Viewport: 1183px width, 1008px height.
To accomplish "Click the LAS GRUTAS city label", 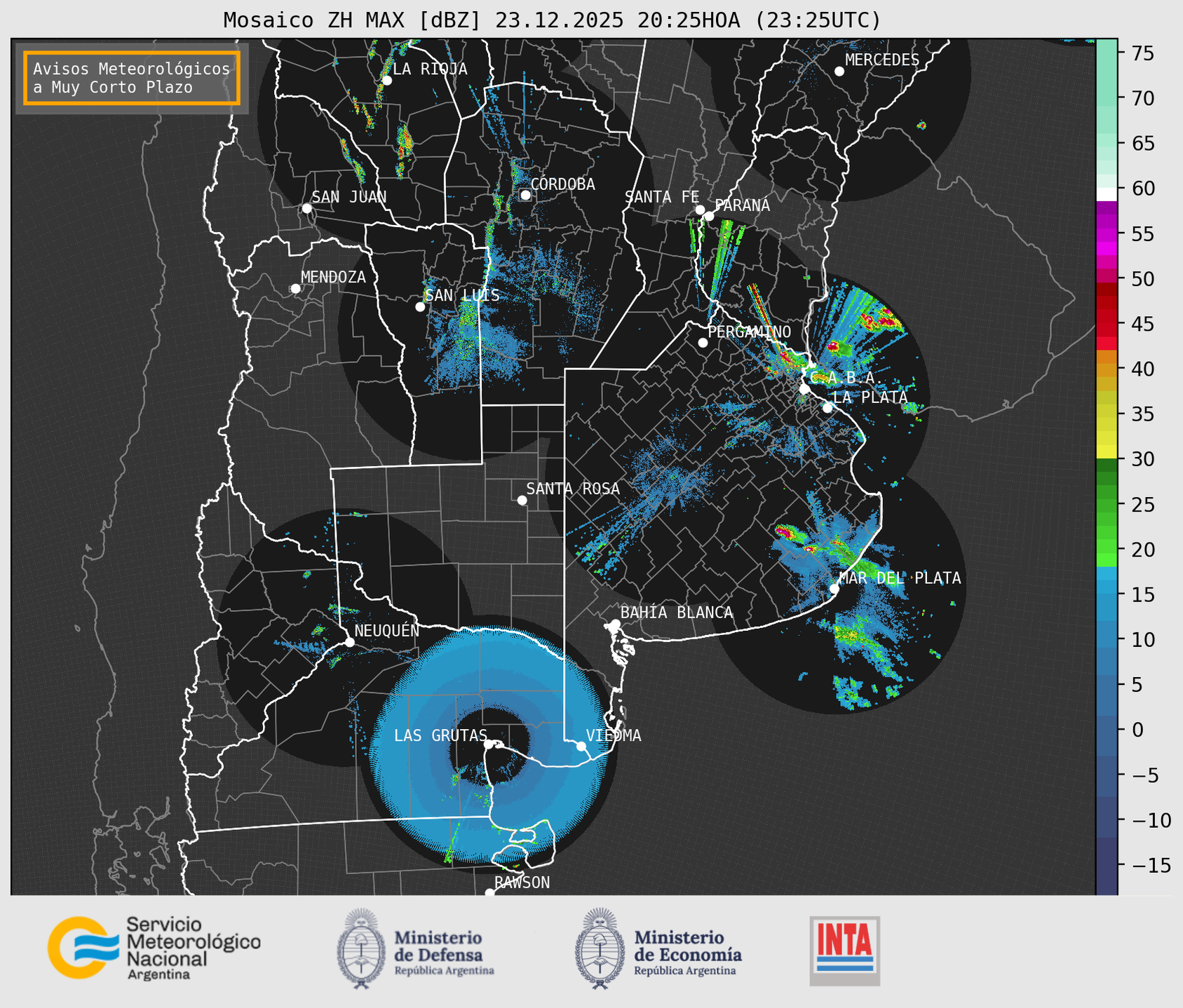I will [440, 735].
